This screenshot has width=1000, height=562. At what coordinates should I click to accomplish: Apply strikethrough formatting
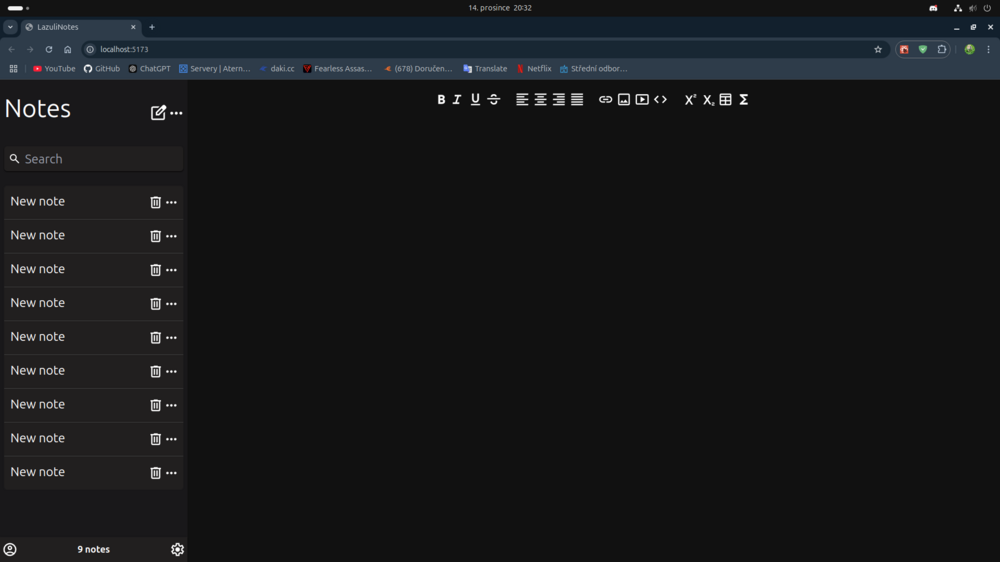coord(494,100)
